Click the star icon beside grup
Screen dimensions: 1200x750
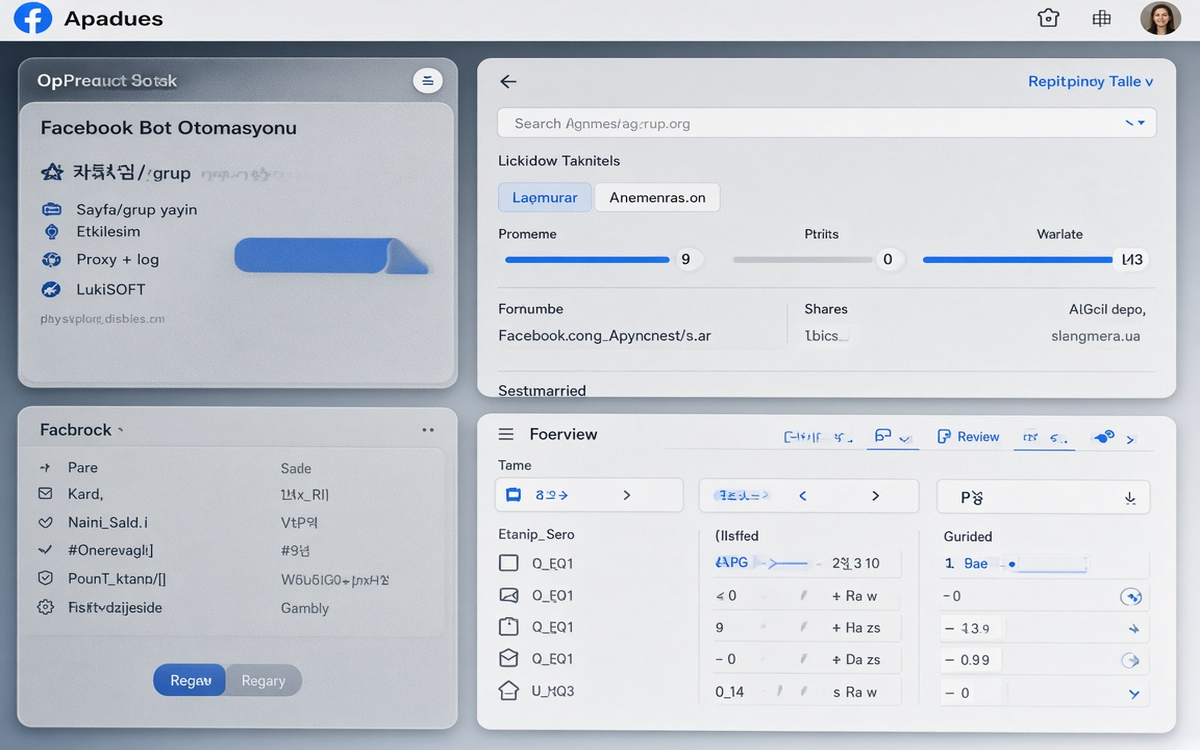[x=52, y=172]
